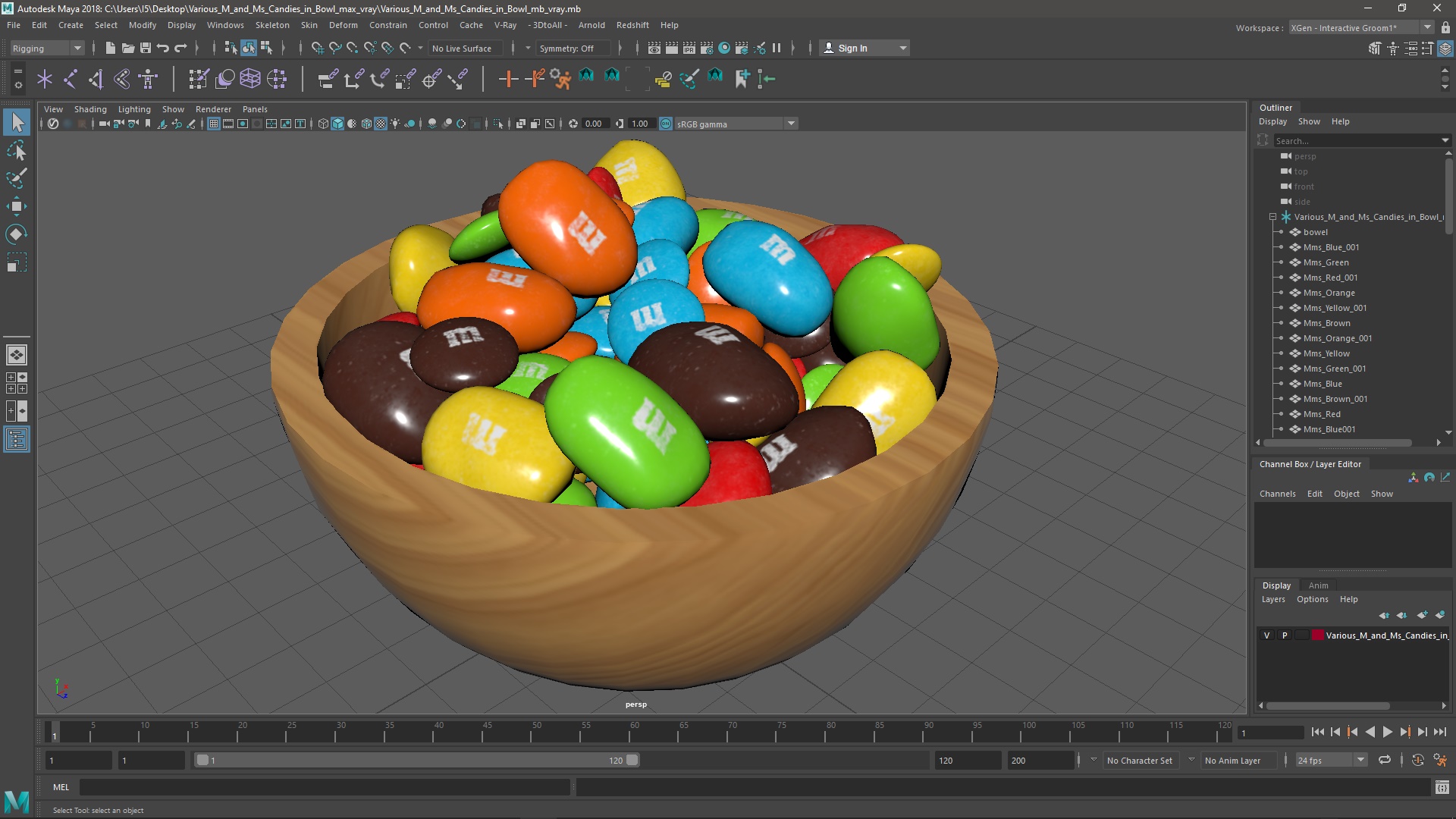Open the Skeleton menu
1456x819 pixels.
pos(272,25)
